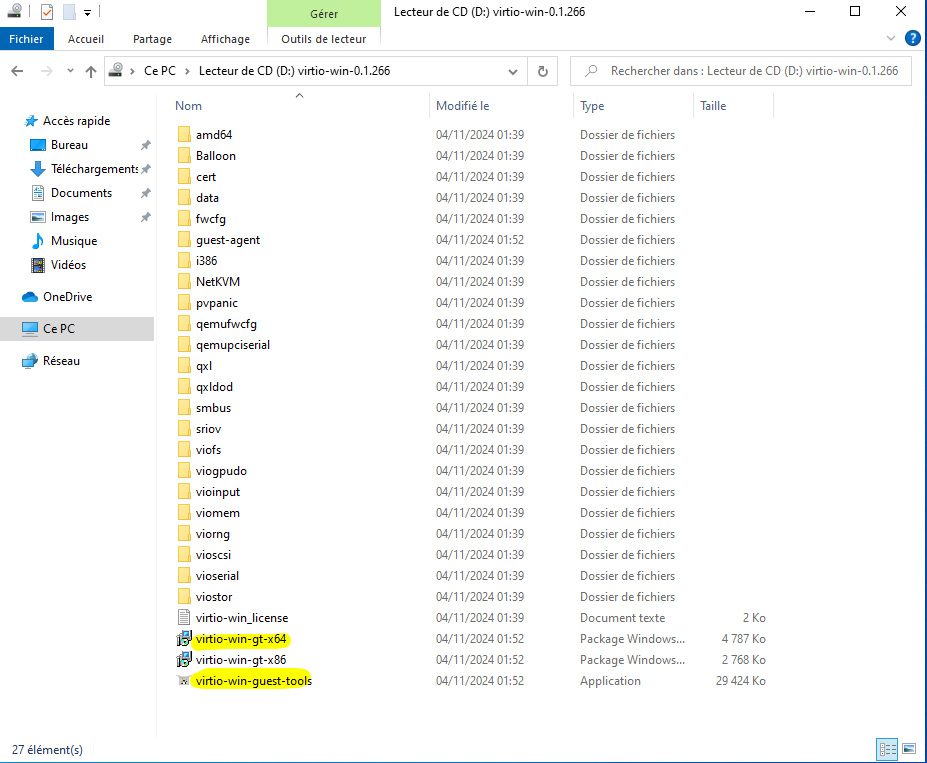
Task: Click the blue help question mark icon
Action: (x=912, y=38)
